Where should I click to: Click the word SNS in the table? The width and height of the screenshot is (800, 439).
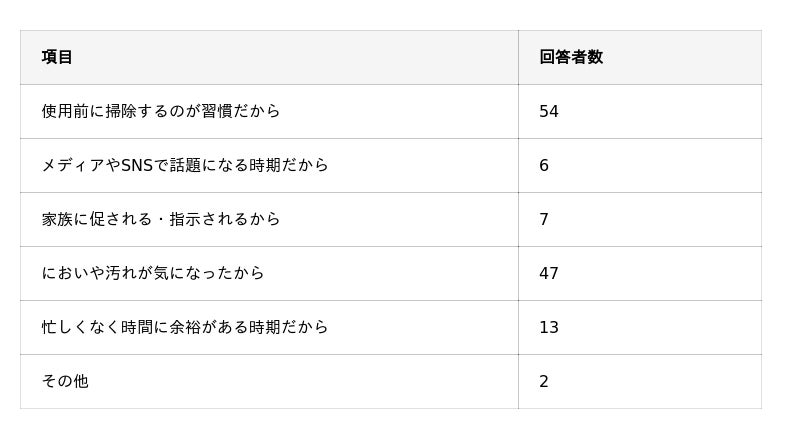tap(137, 165)
